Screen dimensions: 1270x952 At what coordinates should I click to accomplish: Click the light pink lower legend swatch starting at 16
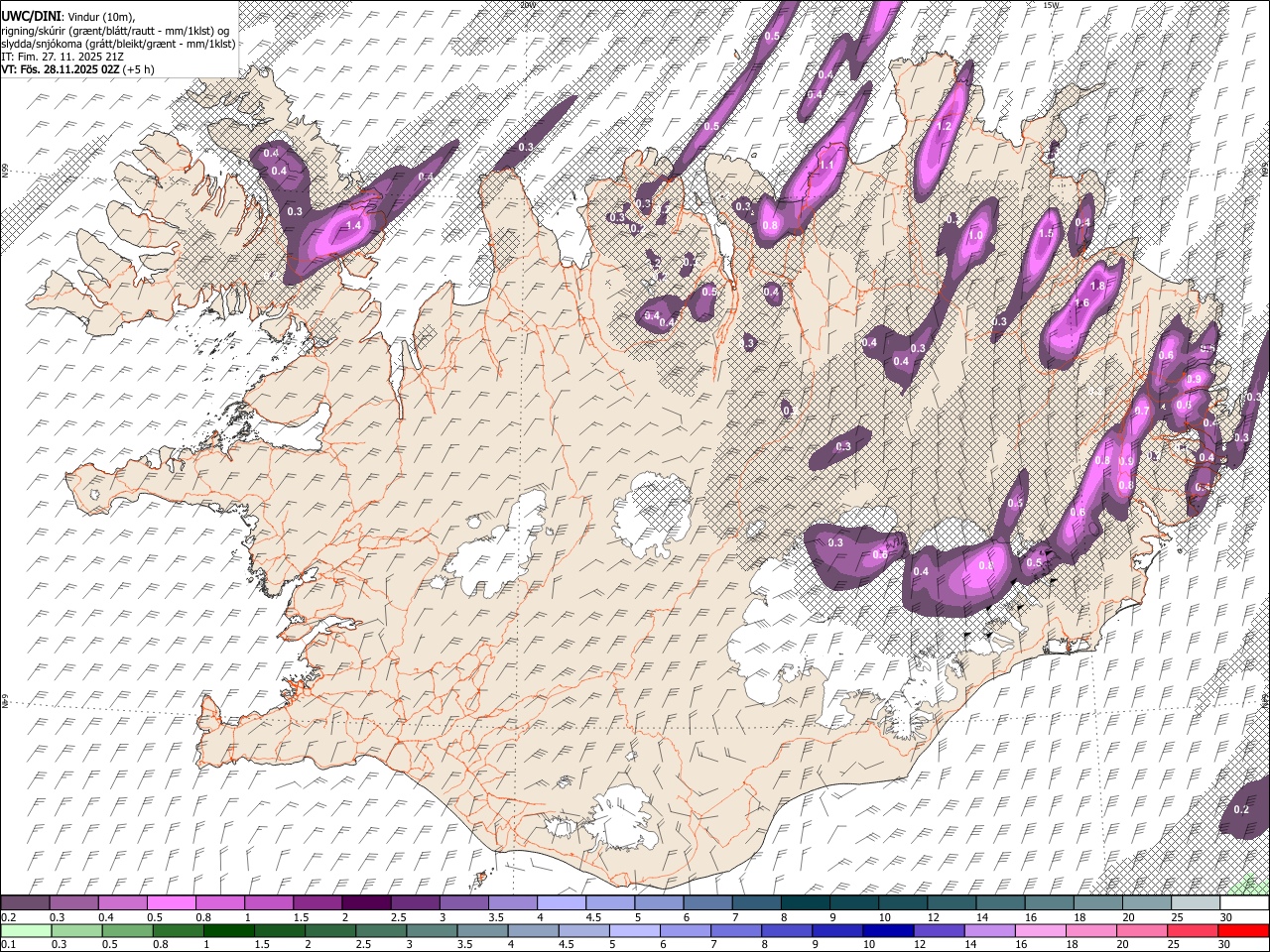point(1041,930)
